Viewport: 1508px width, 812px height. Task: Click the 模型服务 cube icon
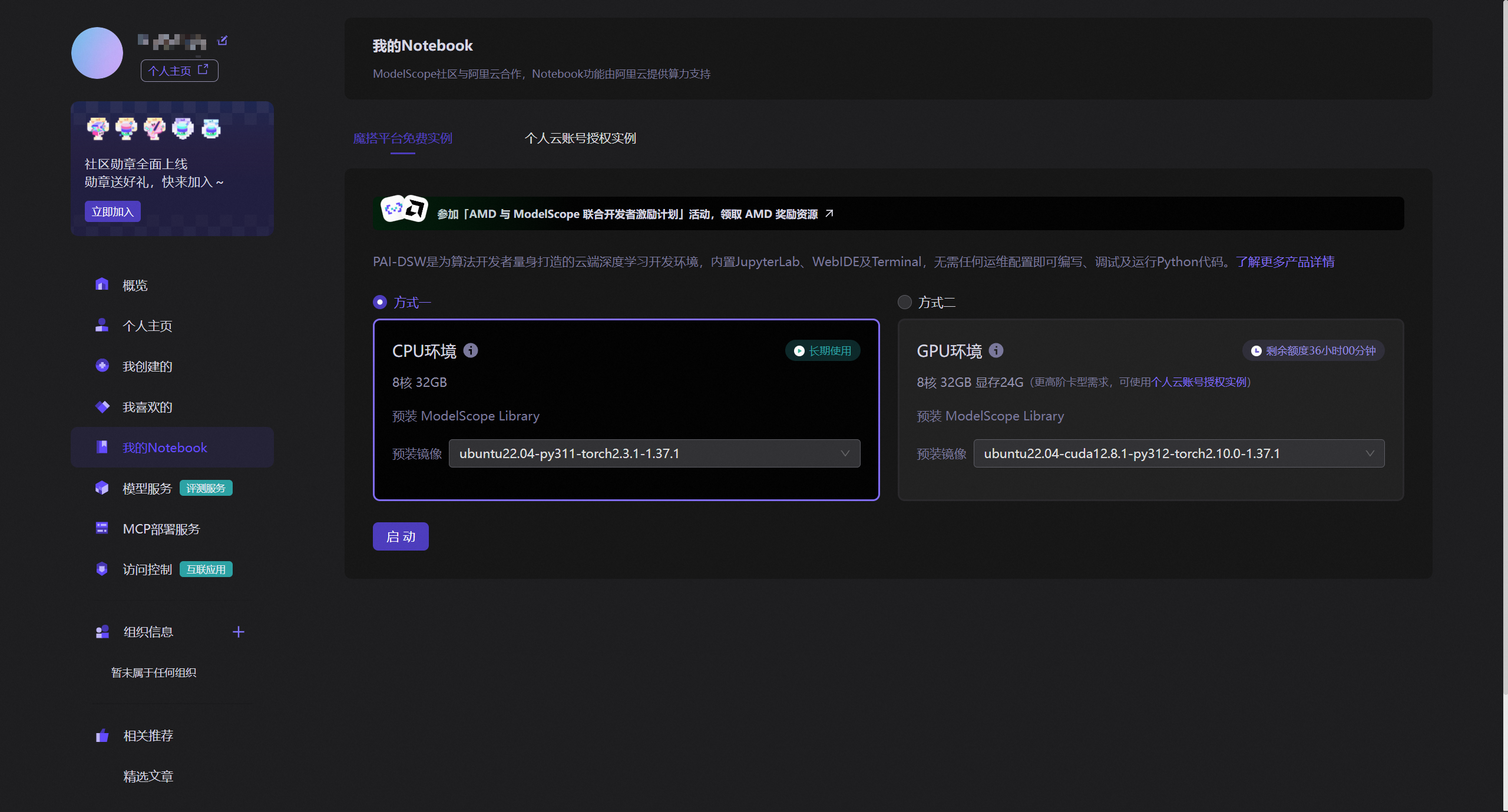pyautogui.click(x=102, y=488)
